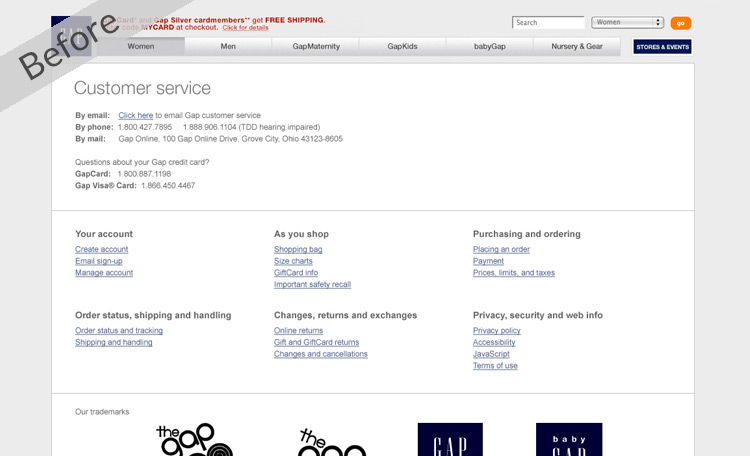Click the Customer service heading
750x456 pixels.
(x=142, y=88)
